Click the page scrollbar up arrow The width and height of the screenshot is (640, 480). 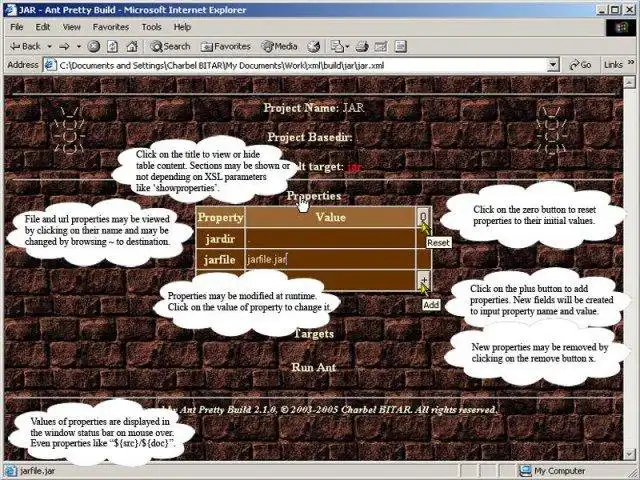pos(629,83)
